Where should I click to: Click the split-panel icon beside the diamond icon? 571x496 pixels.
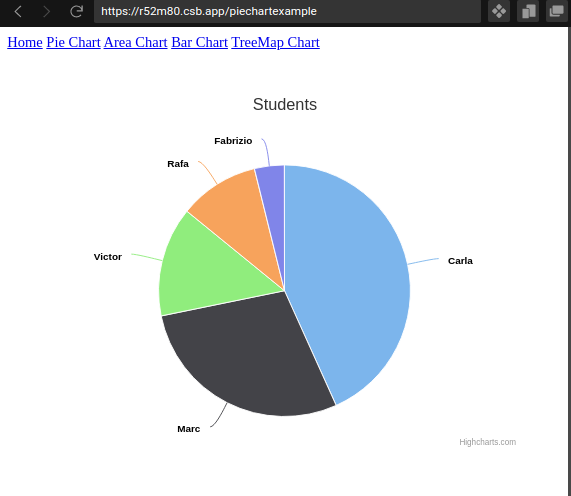click(x=528, y=11)
